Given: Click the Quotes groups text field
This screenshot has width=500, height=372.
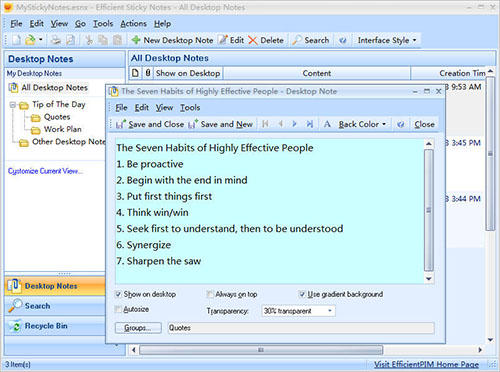Looking at the screenshot, I should click(301, 328).
